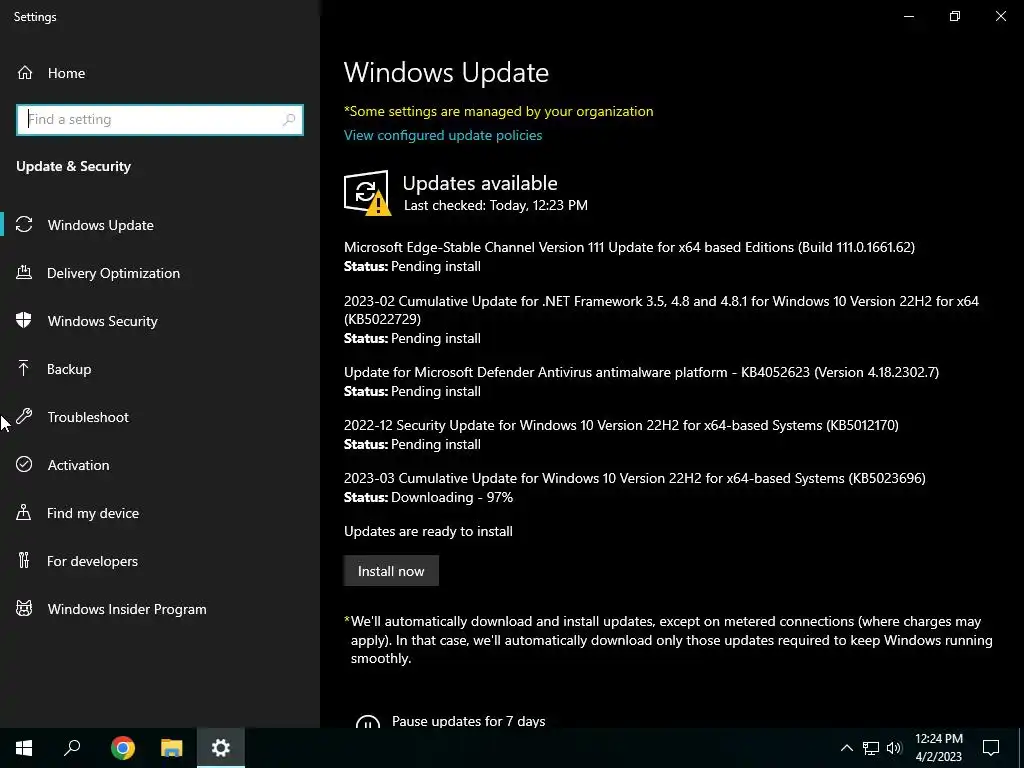Viewport: 1024px width, 768px height.
Task: Click the Windows Update sync arrows icon in sidebar
Action: tap(24, 225)
